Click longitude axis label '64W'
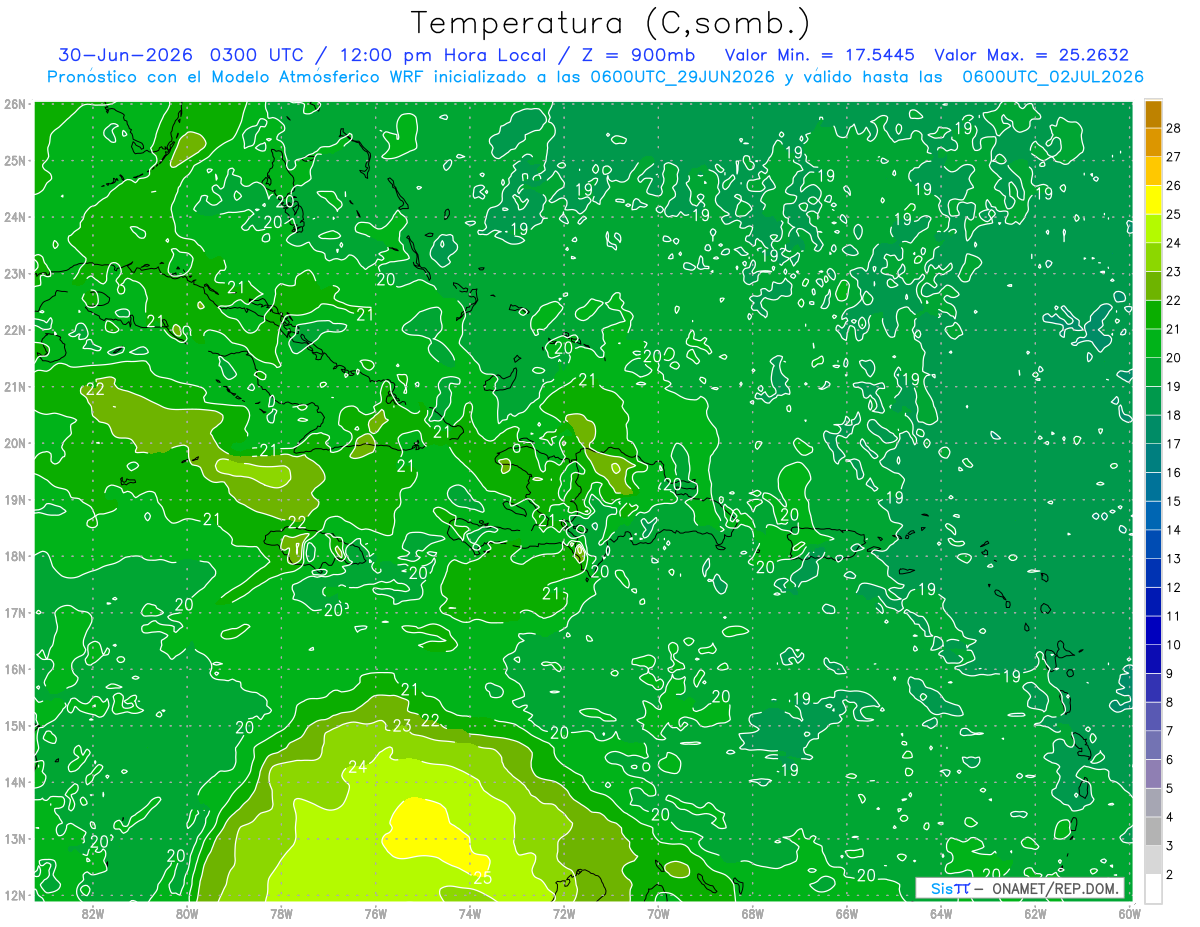The image size is (1200, 927). tap(940, 912)
